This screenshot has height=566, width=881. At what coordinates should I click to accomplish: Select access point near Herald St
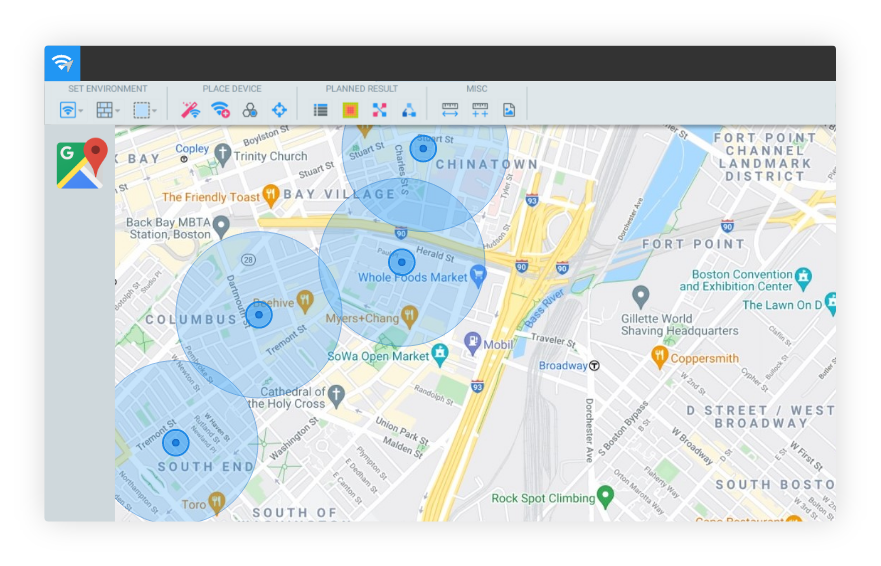402,262
